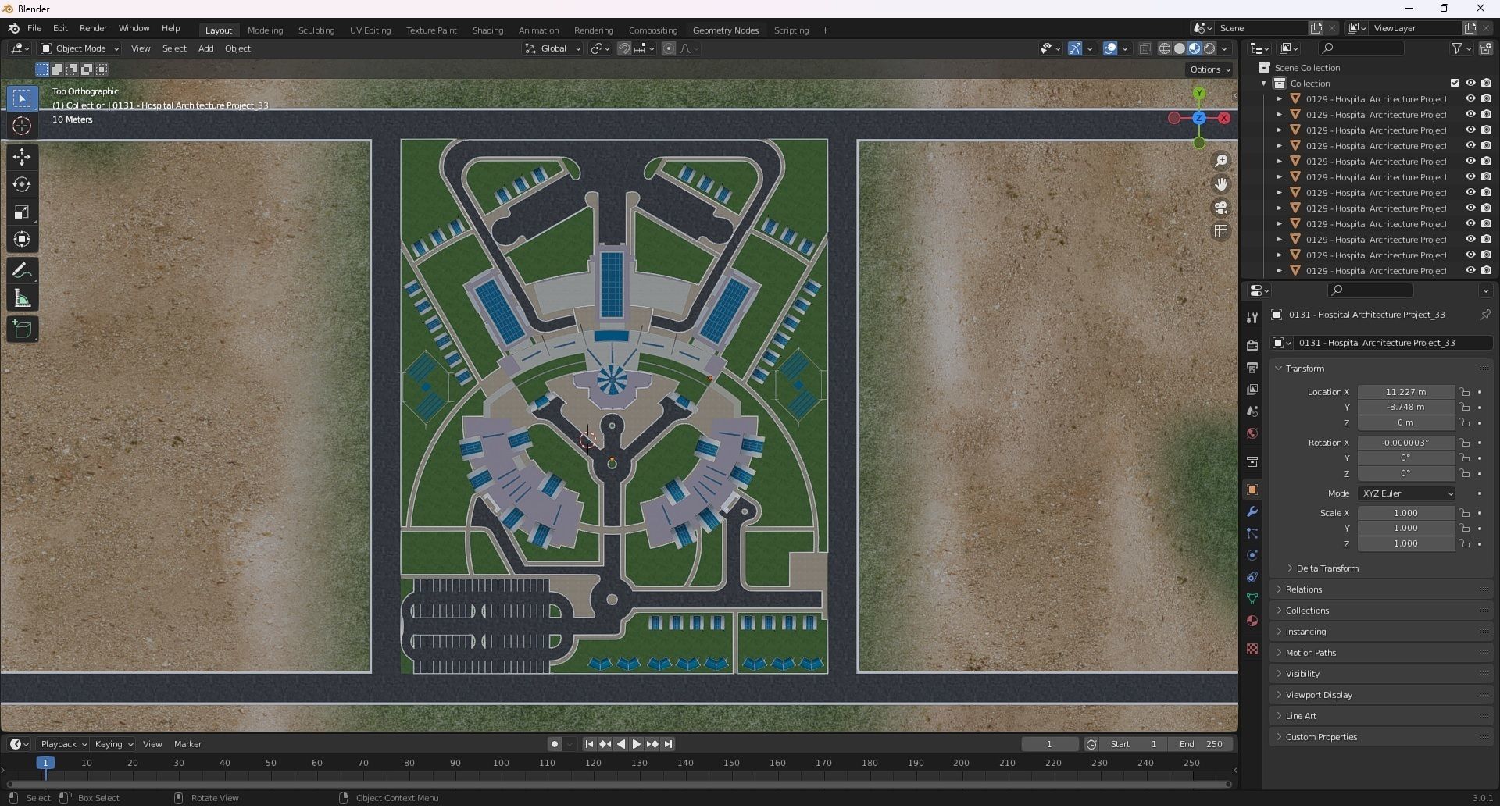Screen dimensions: 1500x812
Task: Switch to the UV Editing workspace tab
Action: pos(370,30)
